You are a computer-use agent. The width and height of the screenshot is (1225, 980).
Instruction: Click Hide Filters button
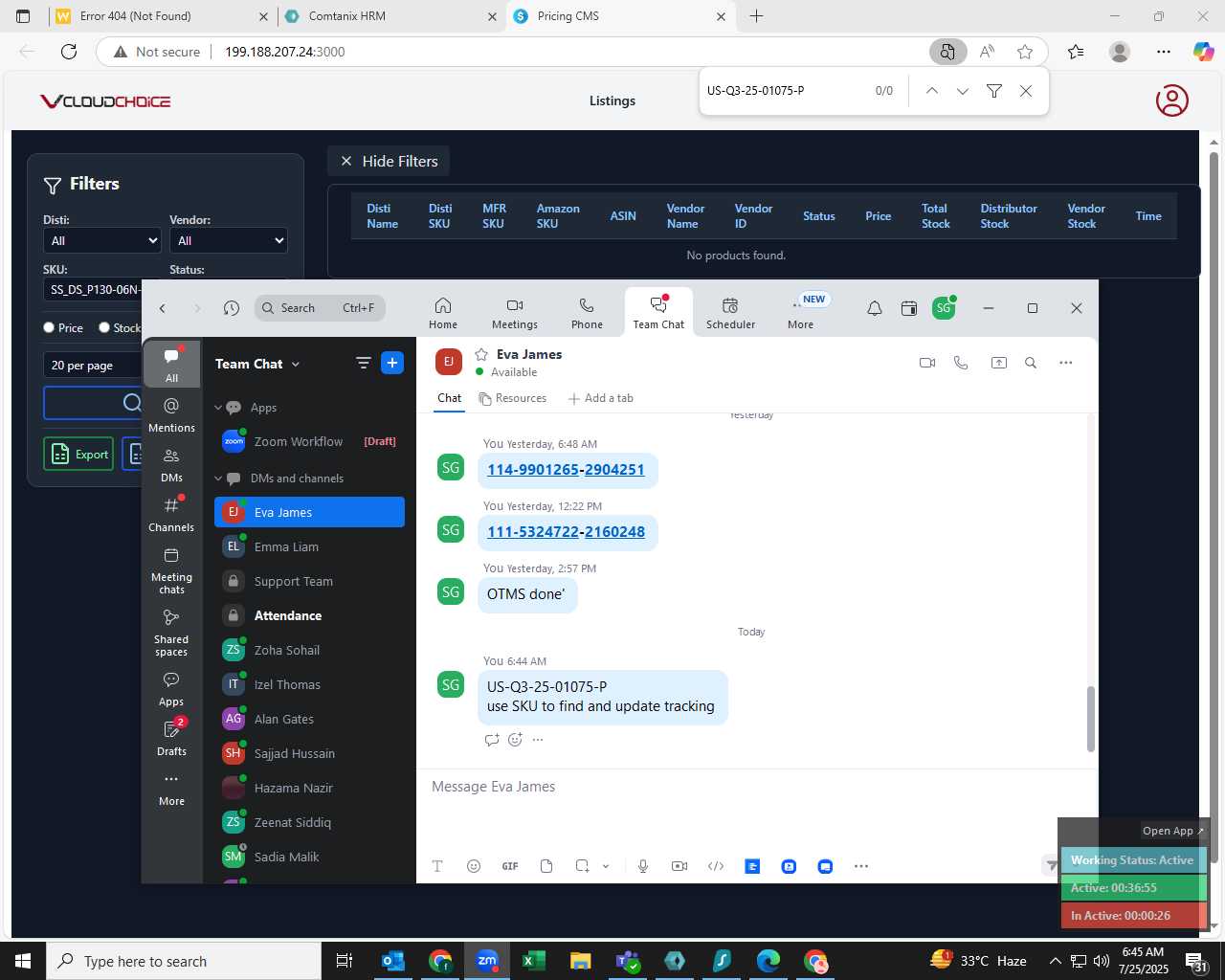click(x=390, y=161)
